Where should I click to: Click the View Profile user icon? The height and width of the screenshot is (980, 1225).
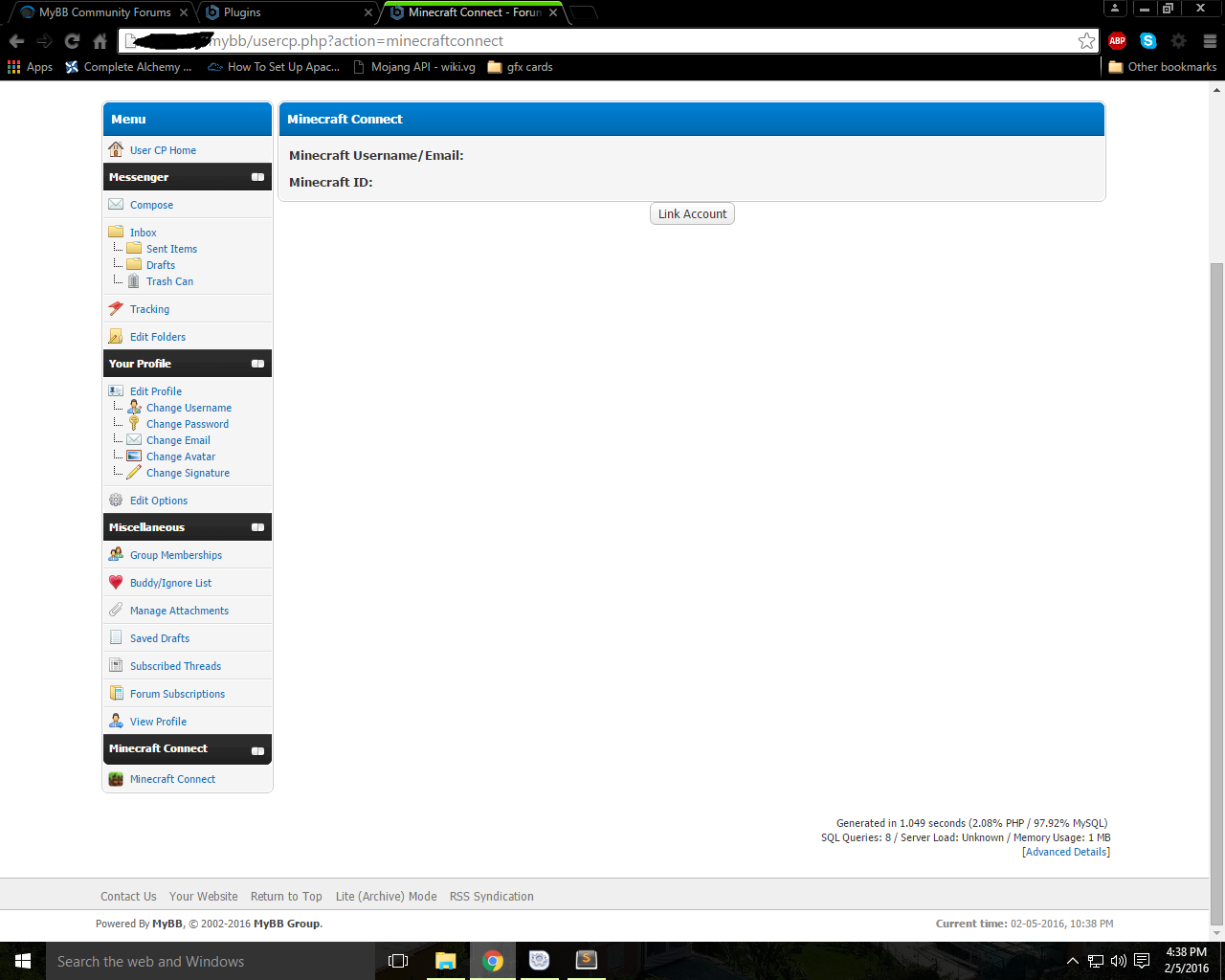pyautogui.click(x=116, y=721)
